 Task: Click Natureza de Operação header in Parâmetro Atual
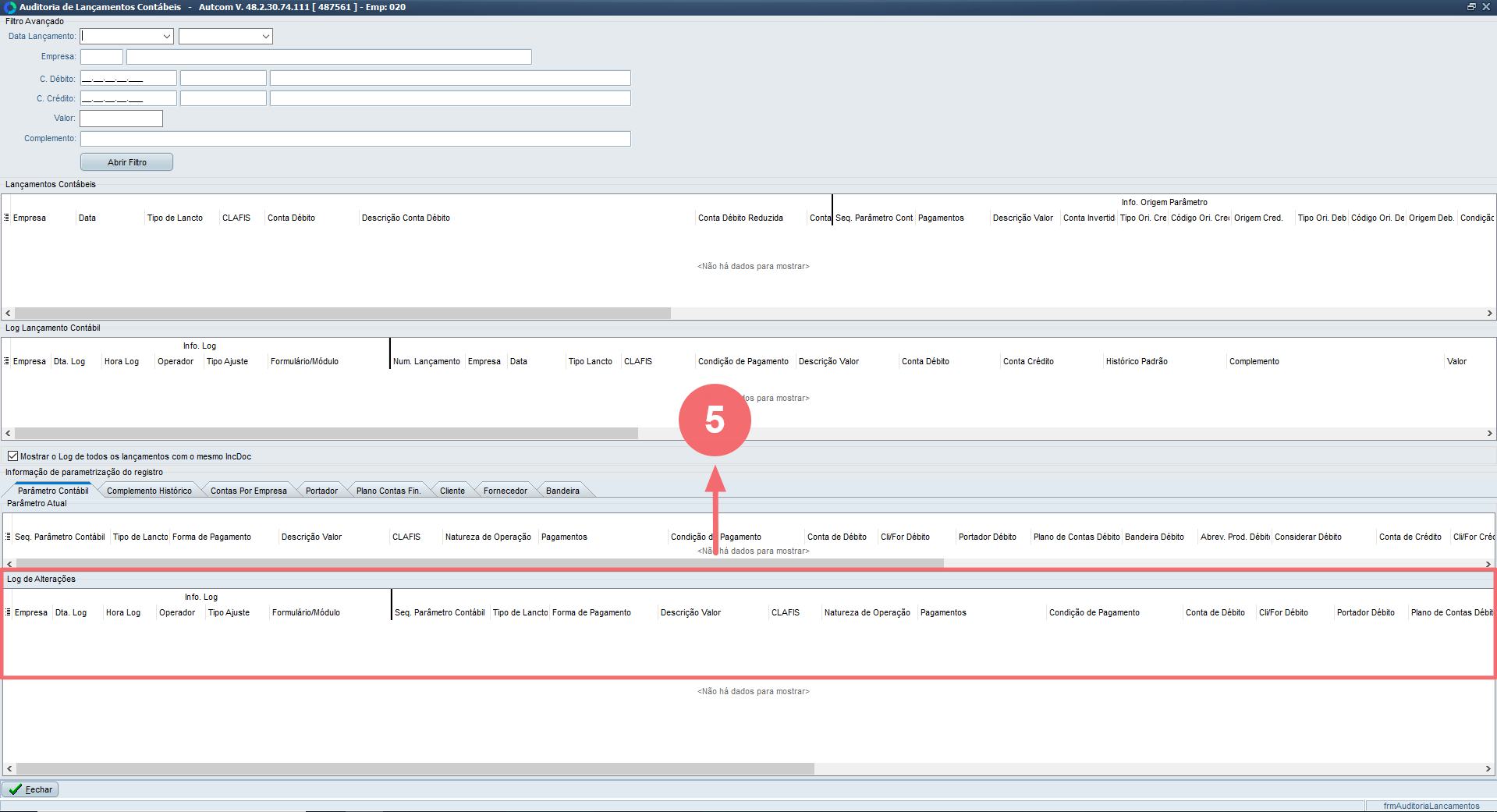pos(490,537)
